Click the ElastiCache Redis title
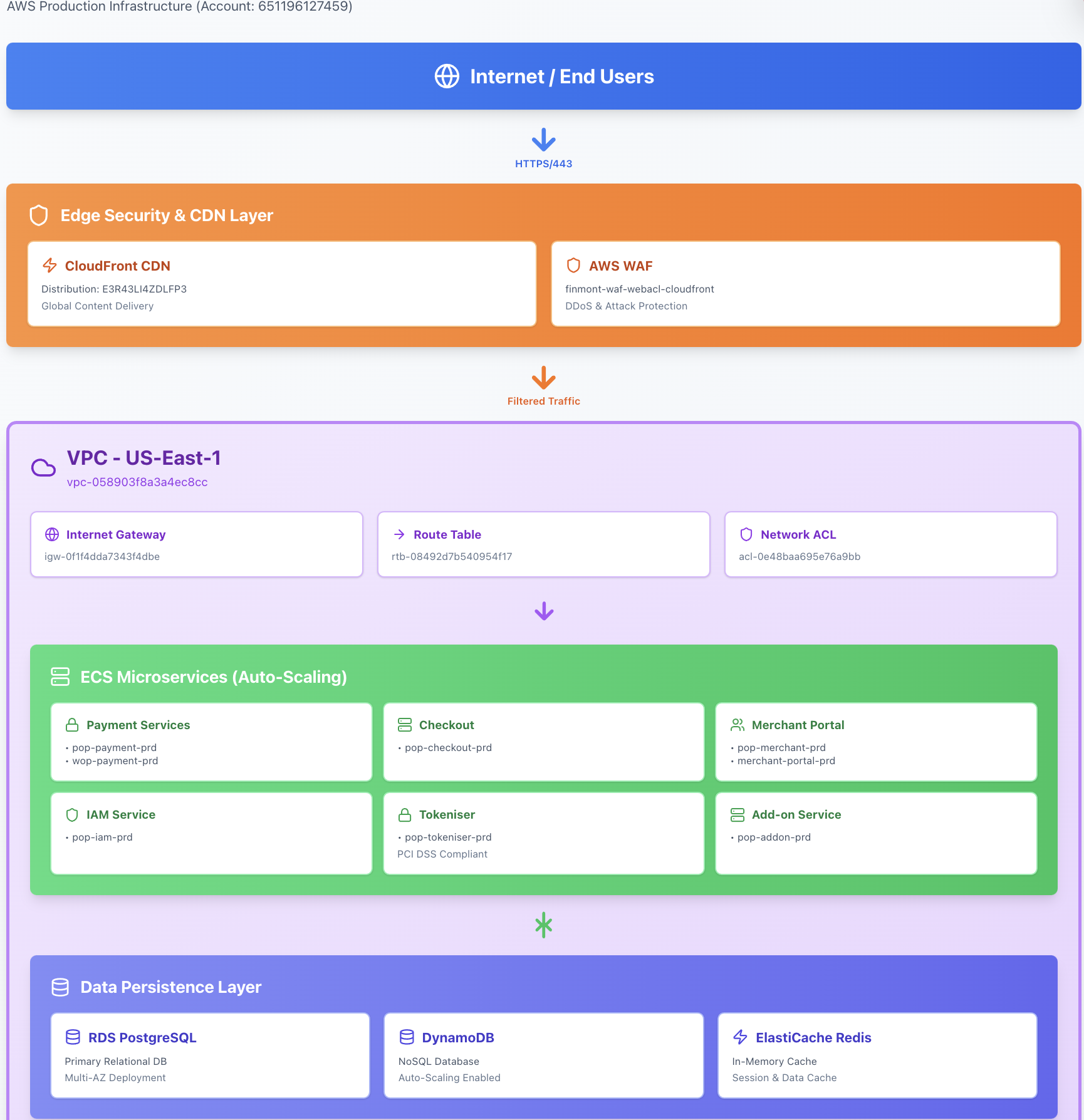The width and height of the screenshot is (1084, 1120). tap(813, 1037)
